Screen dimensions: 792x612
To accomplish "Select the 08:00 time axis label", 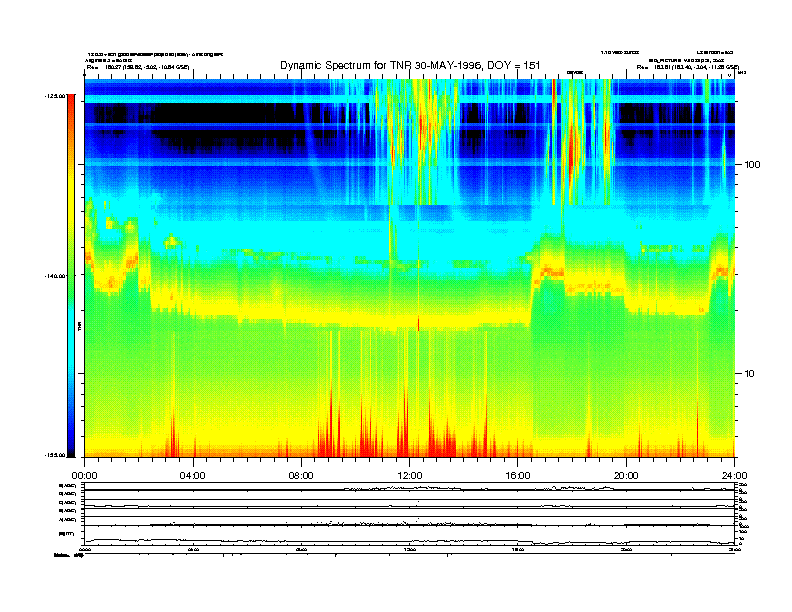I will [301, 476].
